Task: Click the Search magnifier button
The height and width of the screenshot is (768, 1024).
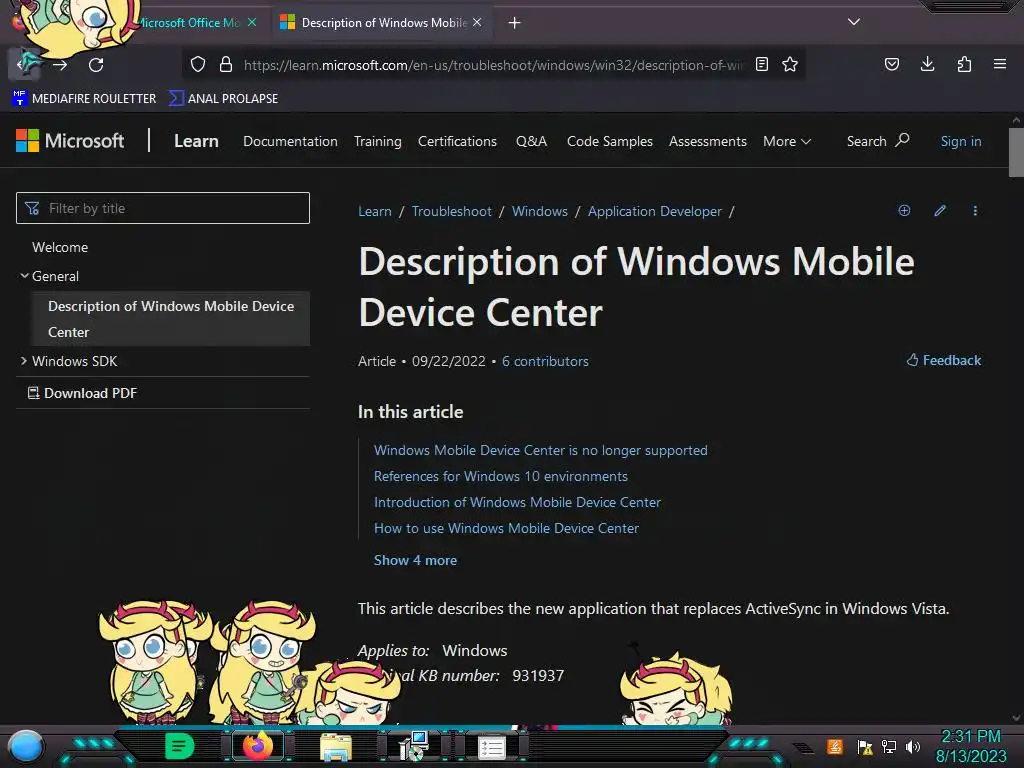Action: (x=878, y=141)
